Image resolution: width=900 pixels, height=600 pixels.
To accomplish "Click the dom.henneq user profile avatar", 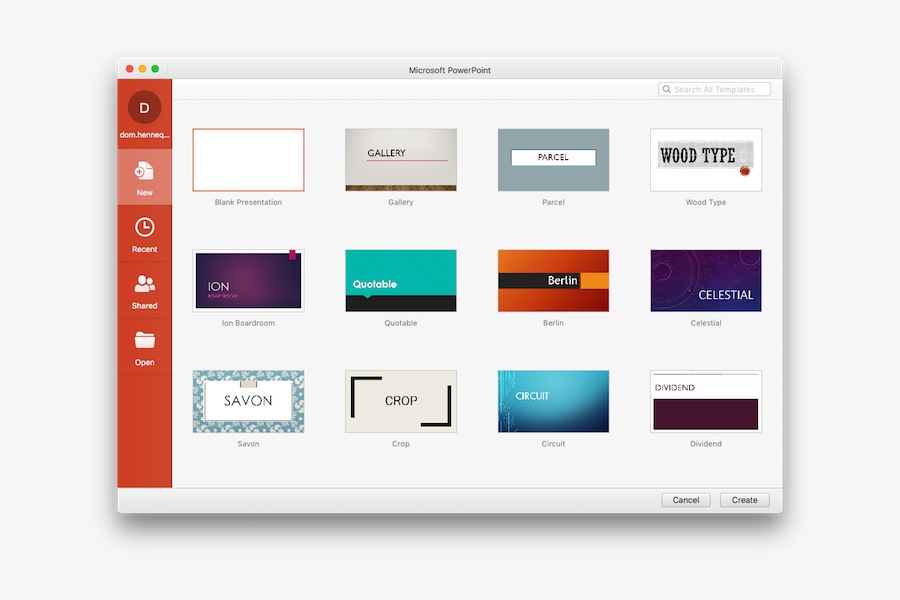I will 144,107.
